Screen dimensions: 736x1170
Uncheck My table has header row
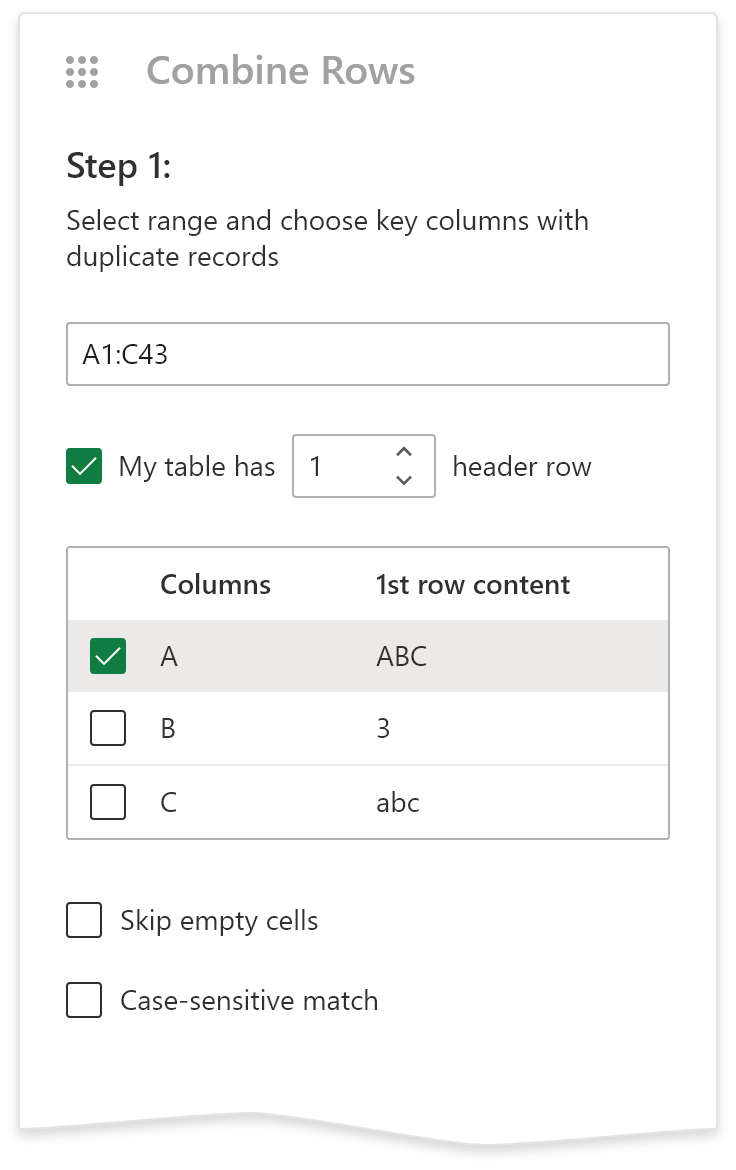84,466
